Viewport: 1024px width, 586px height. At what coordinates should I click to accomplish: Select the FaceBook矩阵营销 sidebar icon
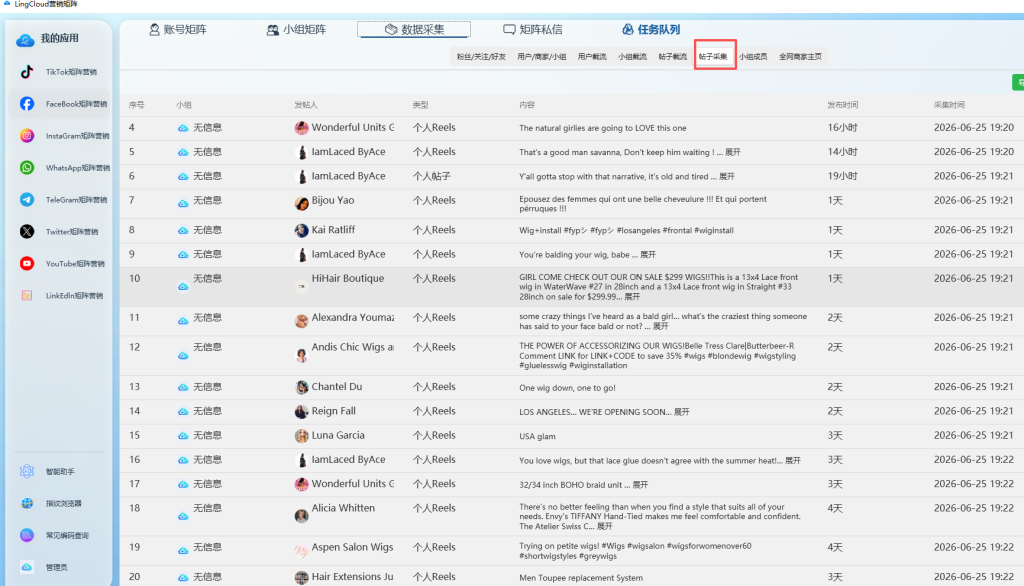pyautogui.click(x=27, y=104)
